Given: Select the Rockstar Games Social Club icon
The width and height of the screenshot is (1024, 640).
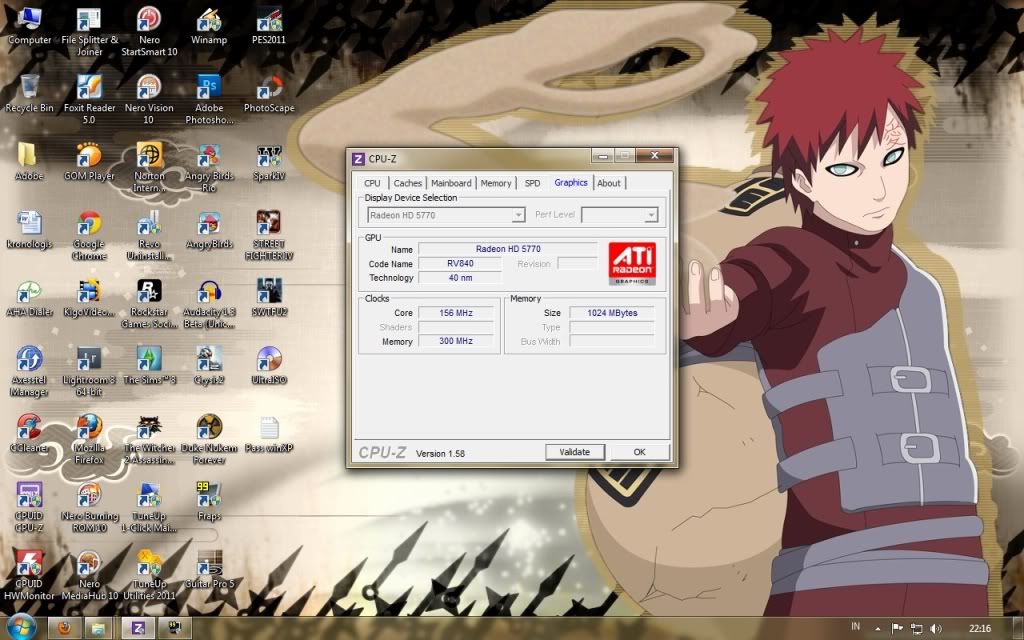Looking at the screenshot, I should [x=149, y=304].
